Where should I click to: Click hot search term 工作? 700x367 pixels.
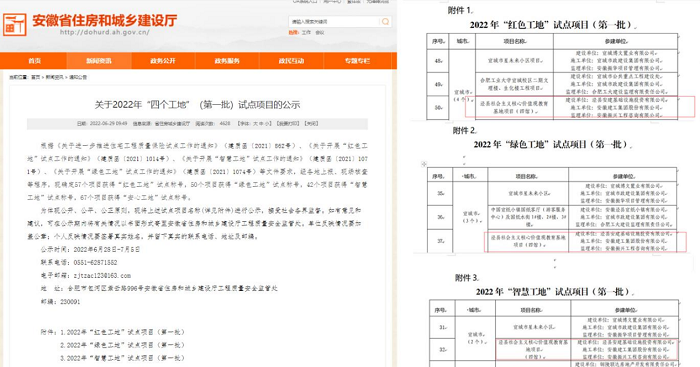[306, 33]
